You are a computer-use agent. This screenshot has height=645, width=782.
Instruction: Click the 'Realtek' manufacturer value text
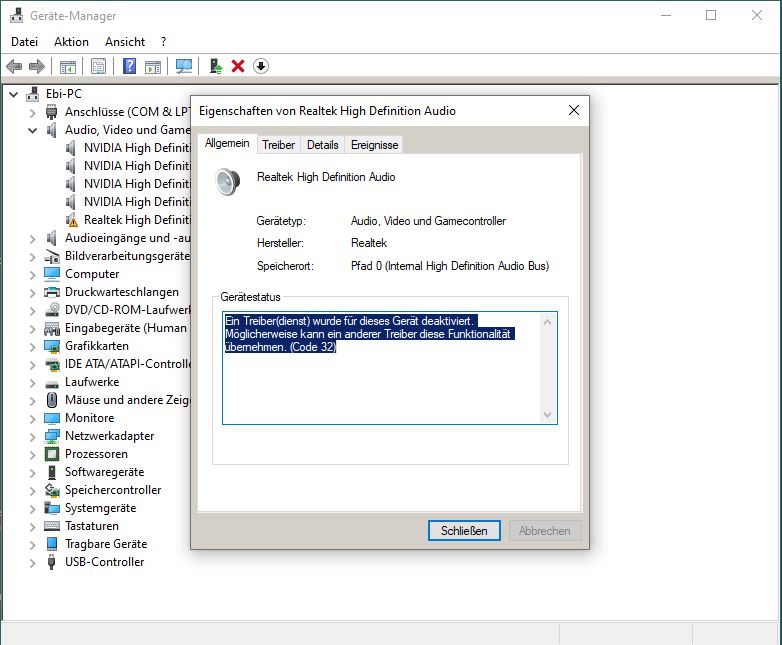pos(369,243)
